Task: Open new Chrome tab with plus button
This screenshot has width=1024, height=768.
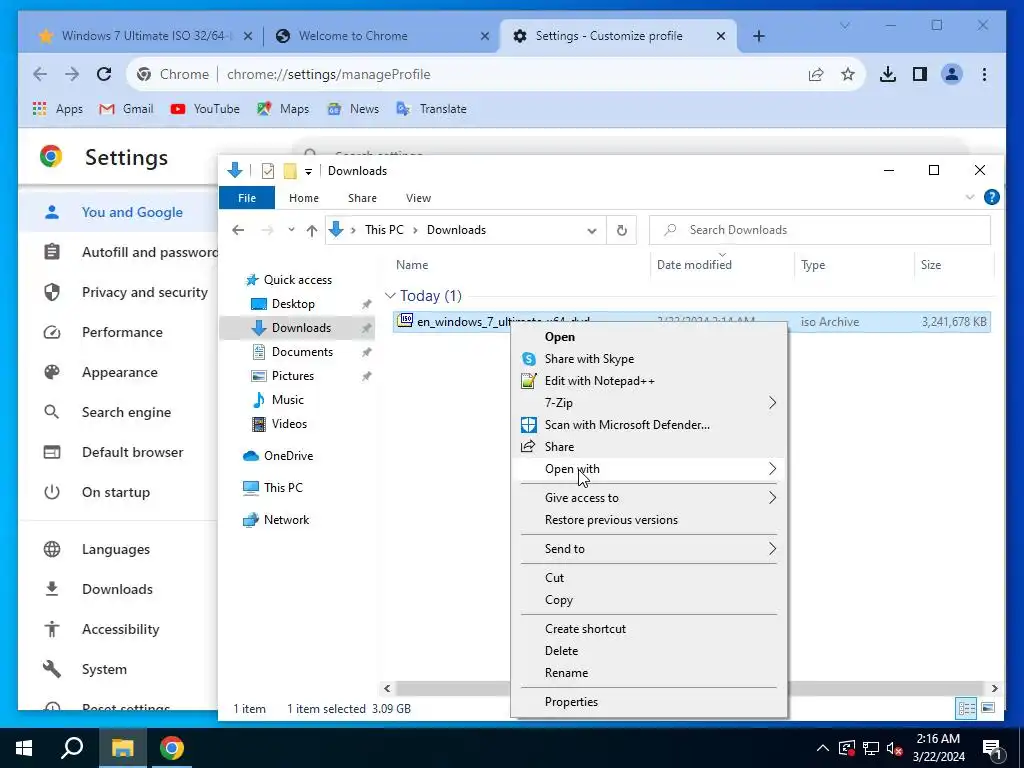Action: tap(759, 36)
